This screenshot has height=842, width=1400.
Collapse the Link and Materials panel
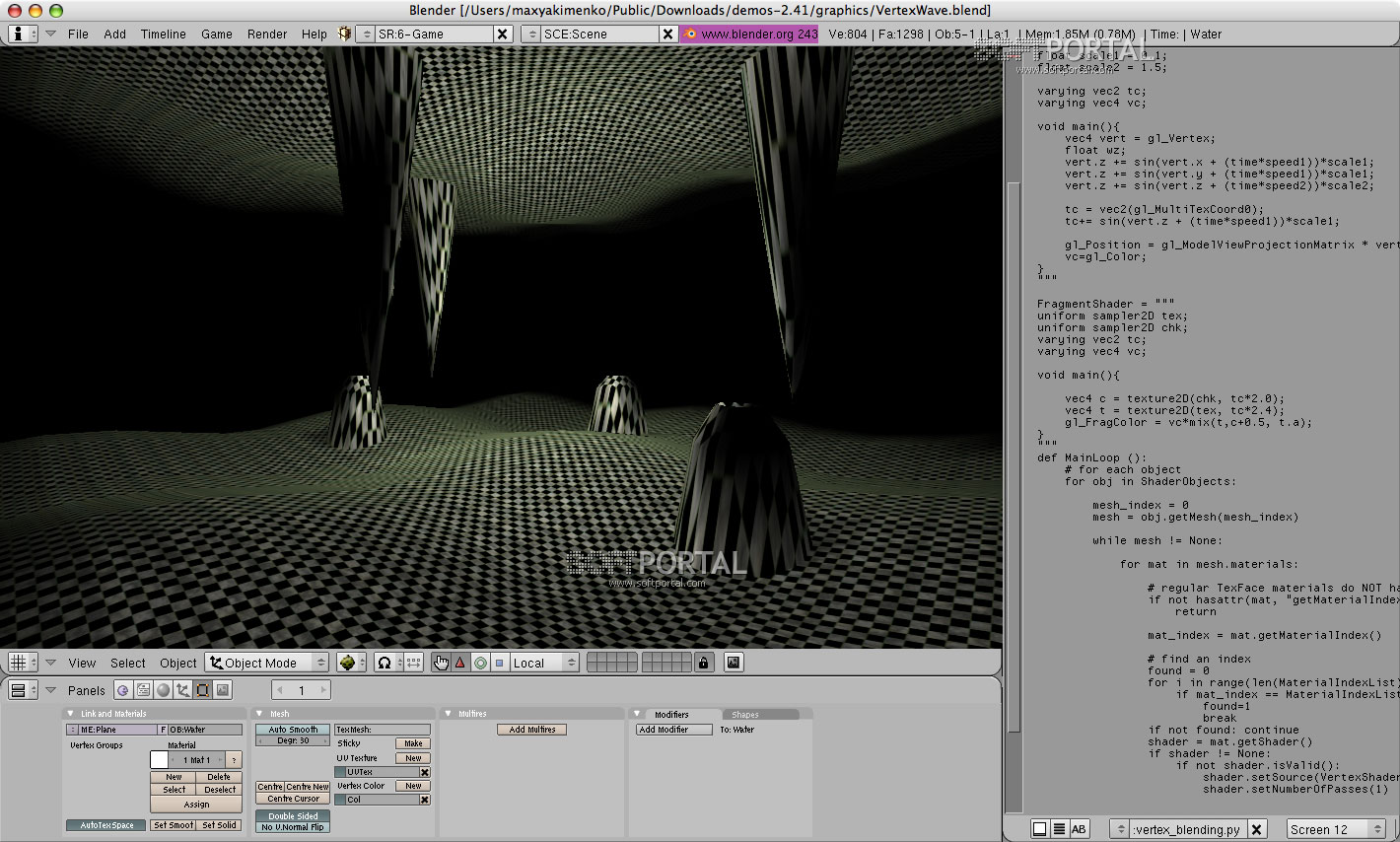coord(70,713)
